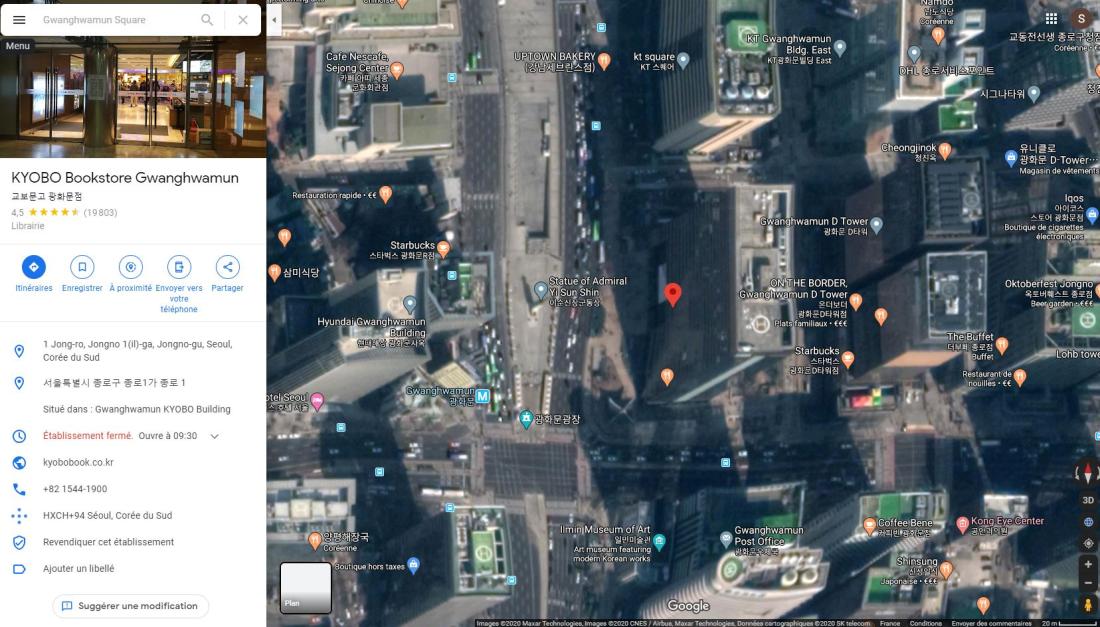The image size is (1100, 627).
Task: Click the search magnifier icon
Action: (x=207, y=20)
